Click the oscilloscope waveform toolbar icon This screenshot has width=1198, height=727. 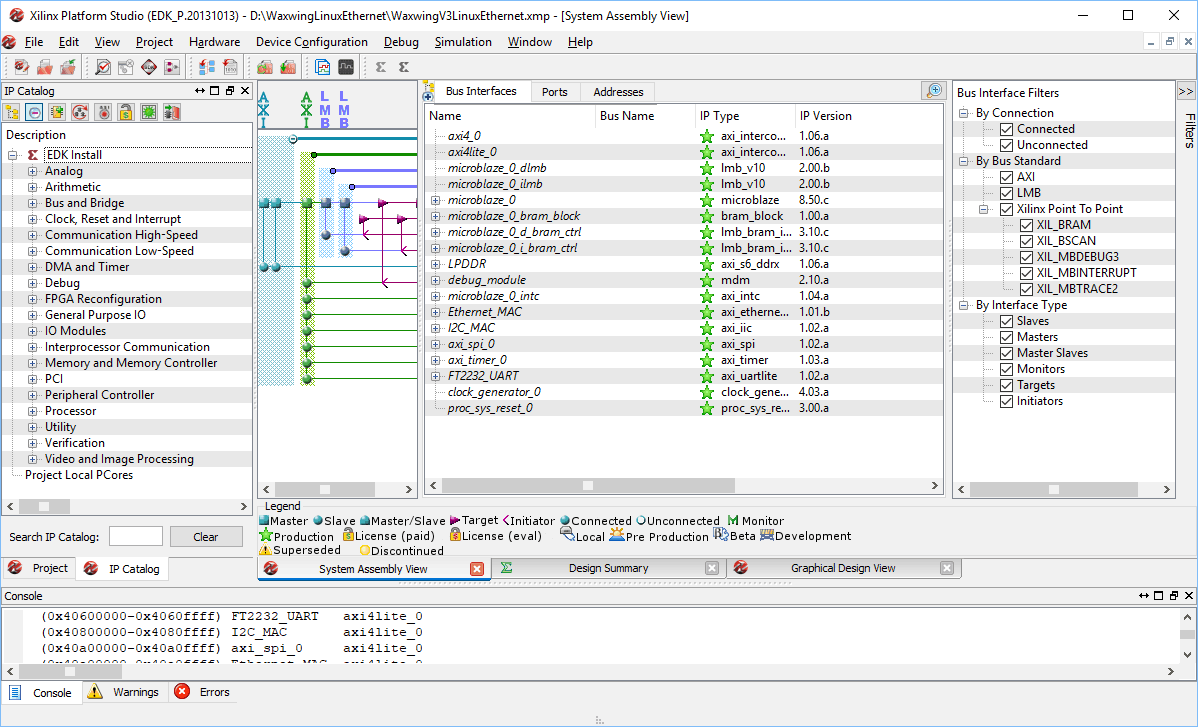point(346,67)
